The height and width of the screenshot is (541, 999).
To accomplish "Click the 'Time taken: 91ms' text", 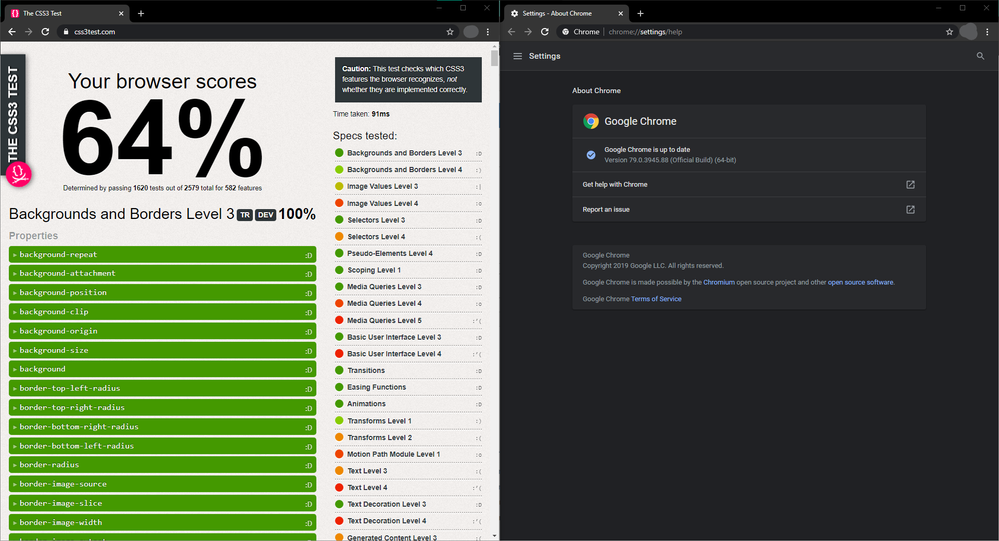I will (x=361, y=114).
